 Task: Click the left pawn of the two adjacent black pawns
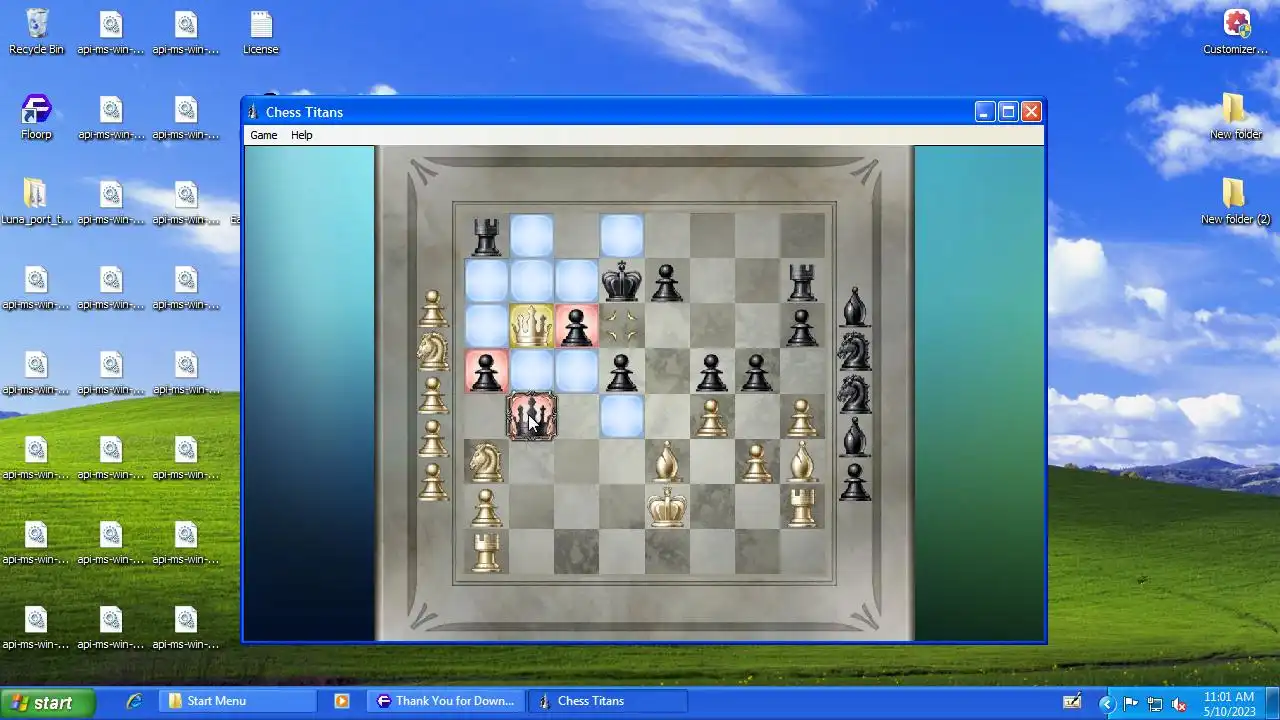[711, 372]
